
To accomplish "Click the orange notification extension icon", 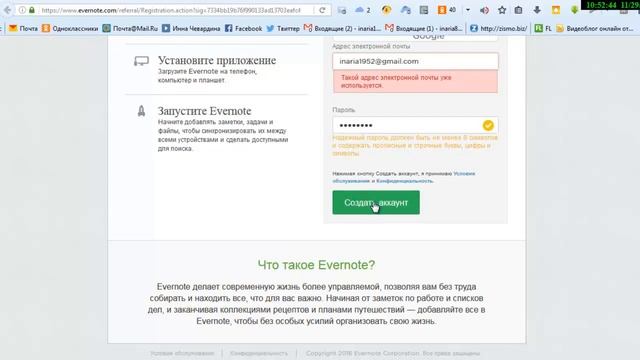I will point(556,10).
